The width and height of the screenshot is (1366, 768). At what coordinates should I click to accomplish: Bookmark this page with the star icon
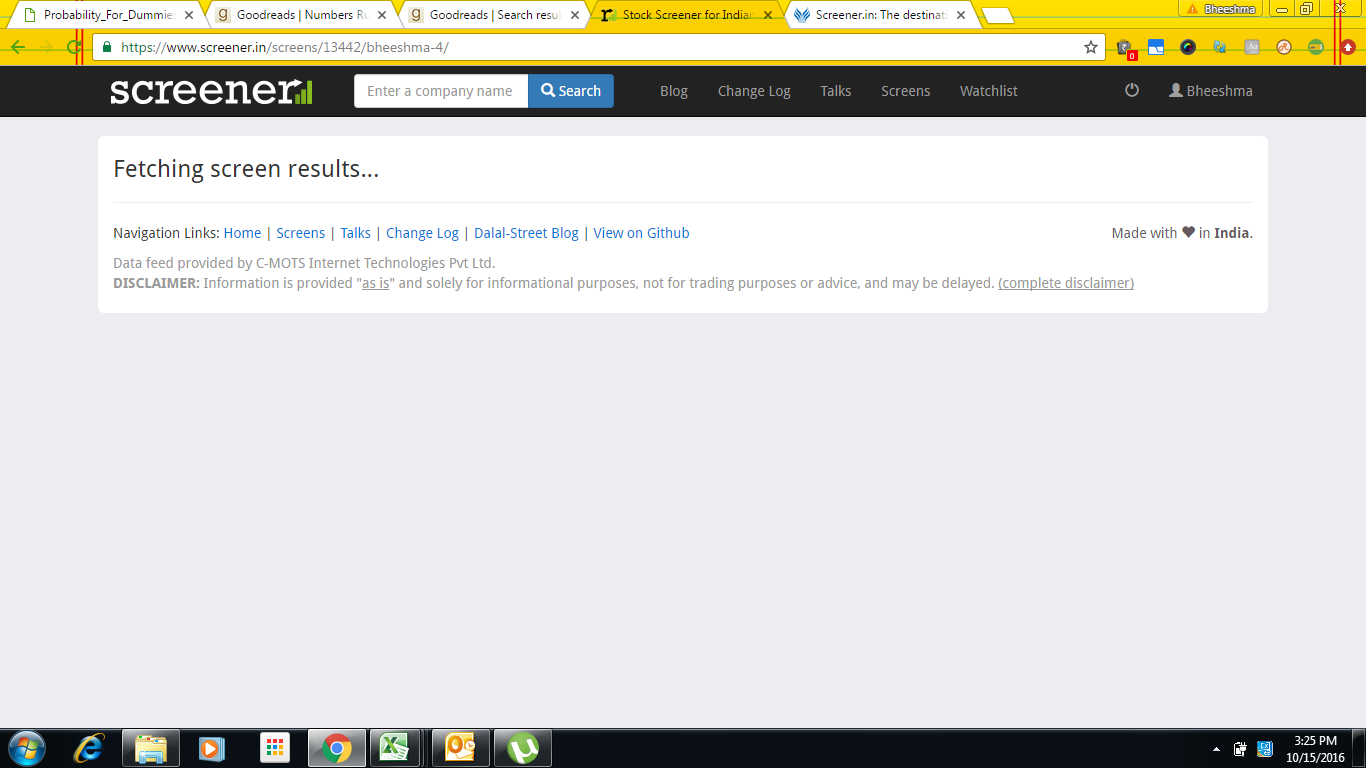[x=1091, y=47]
